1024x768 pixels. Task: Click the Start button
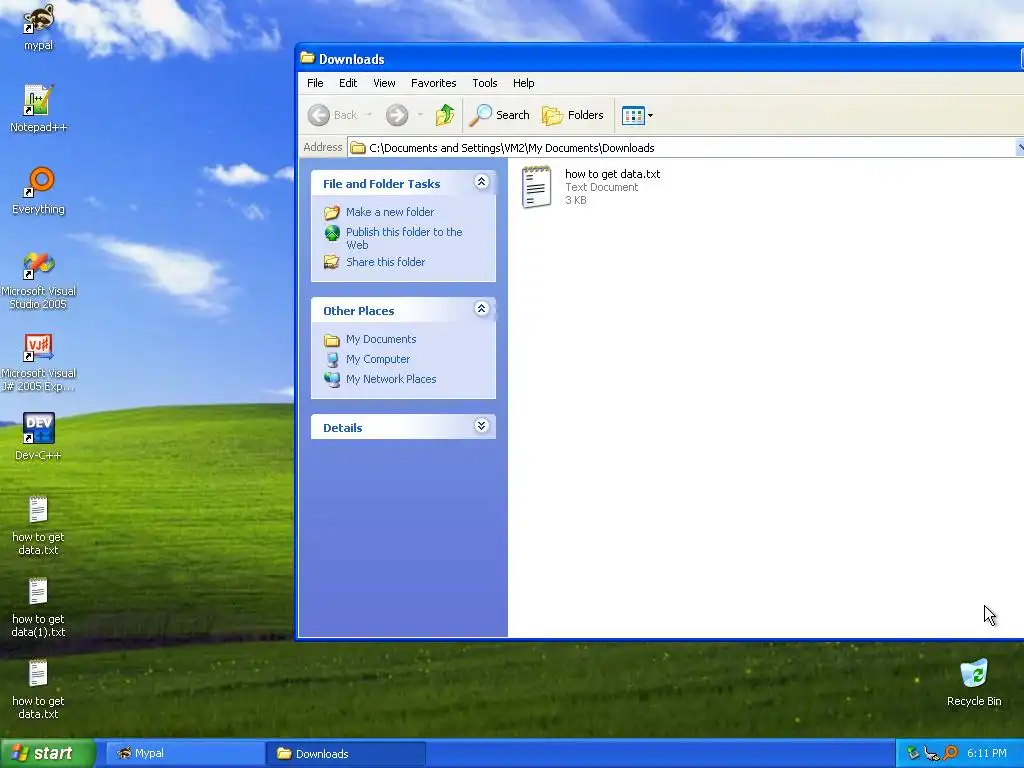pyautogui.click(x=47, y=753)
